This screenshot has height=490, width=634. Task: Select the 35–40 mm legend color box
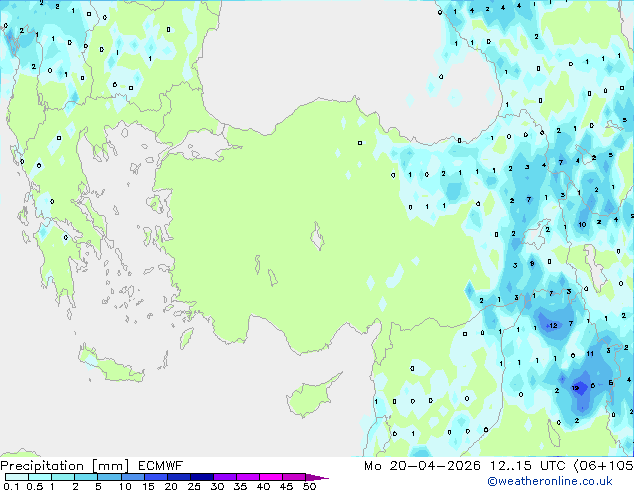(247, 477)
